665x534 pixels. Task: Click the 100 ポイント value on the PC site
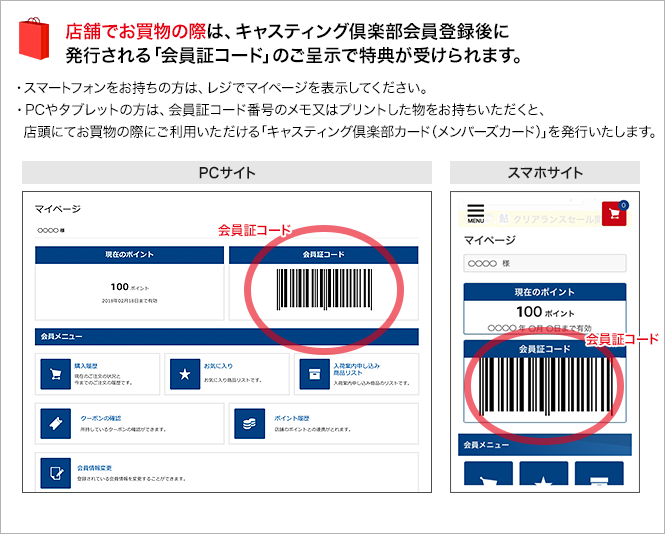pos(130,287)
